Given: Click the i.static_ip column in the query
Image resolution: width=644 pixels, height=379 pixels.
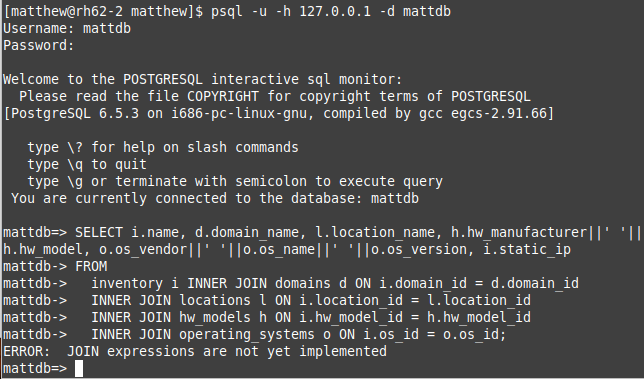Looking at the screenshot, I should 527,249.
